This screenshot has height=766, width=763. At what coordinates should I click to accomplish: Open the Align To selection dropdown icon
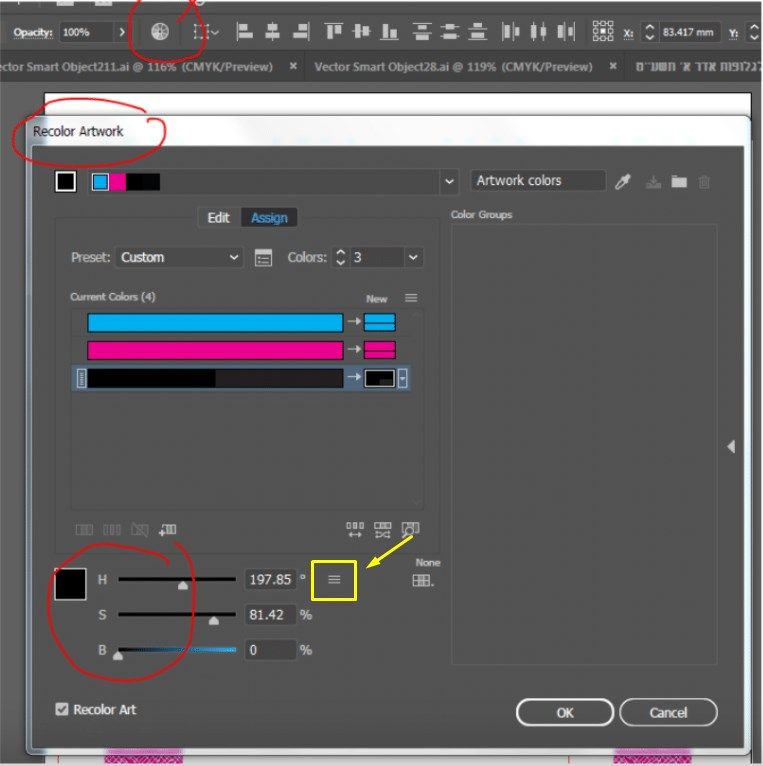pyautogui.click(x=205, y=32)
